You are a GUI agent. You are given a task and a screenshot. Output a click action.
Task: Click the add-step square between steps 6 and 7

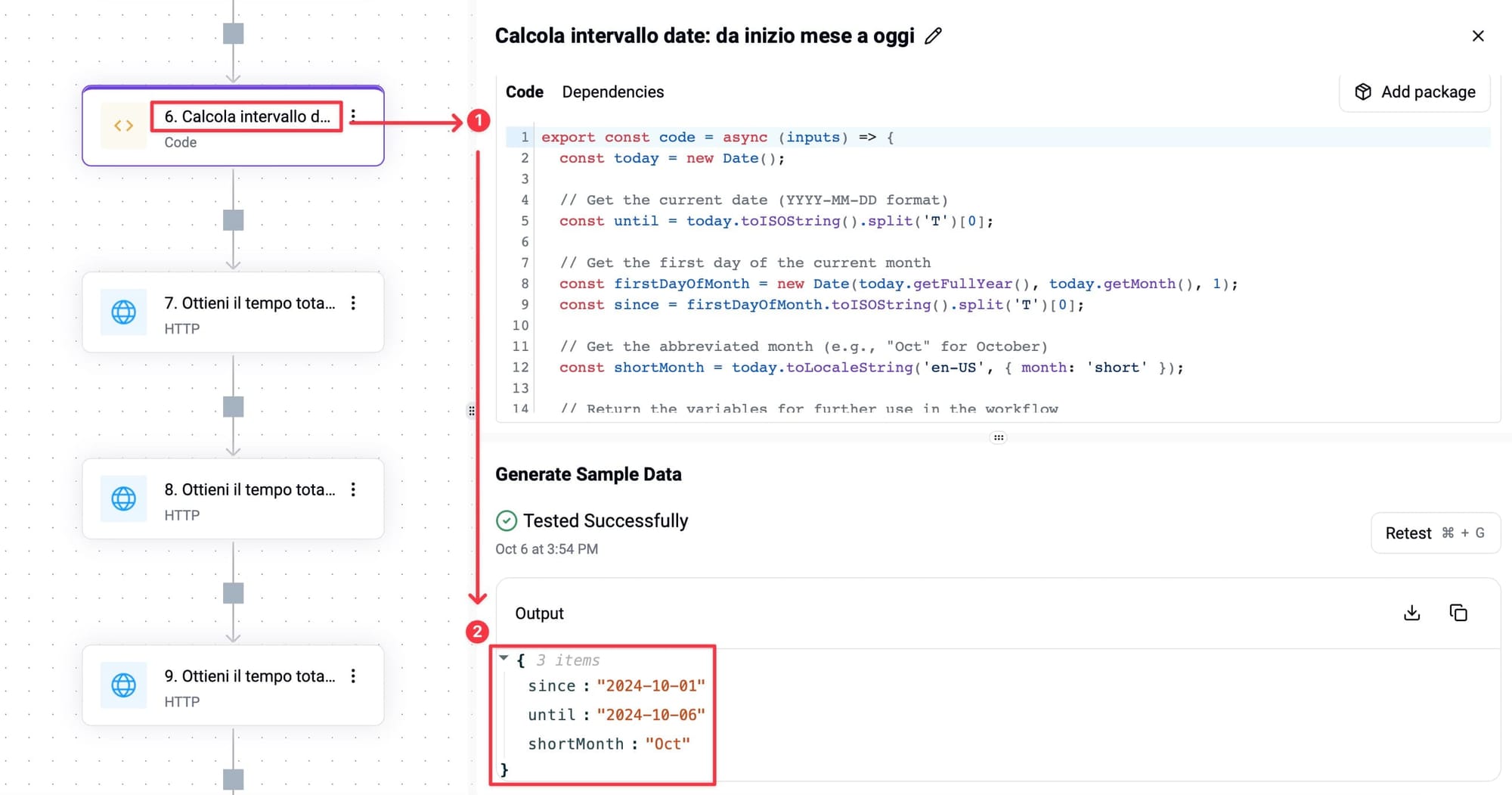pyautogui.click(x=234, y=220)
